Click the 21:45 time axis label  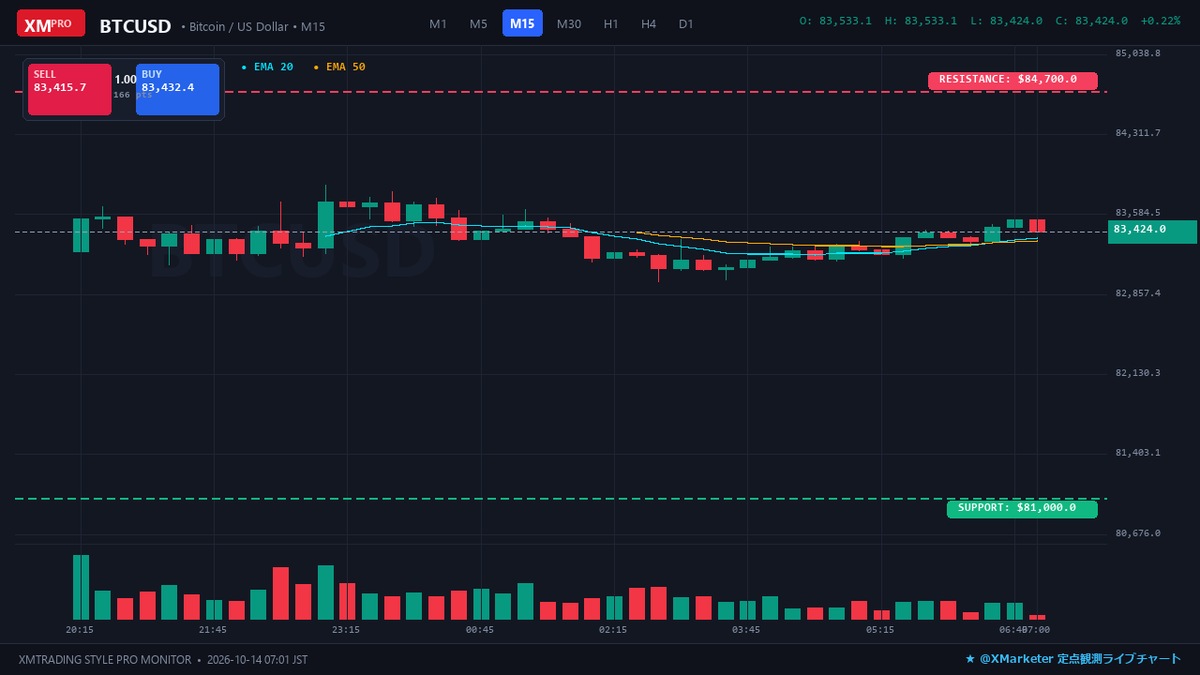[x=213, y=630]
